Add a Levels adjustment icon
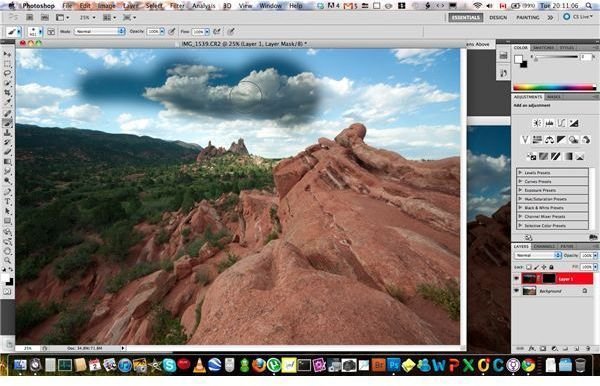This screenshot has height=386, width=600. (x=549, y=123)
